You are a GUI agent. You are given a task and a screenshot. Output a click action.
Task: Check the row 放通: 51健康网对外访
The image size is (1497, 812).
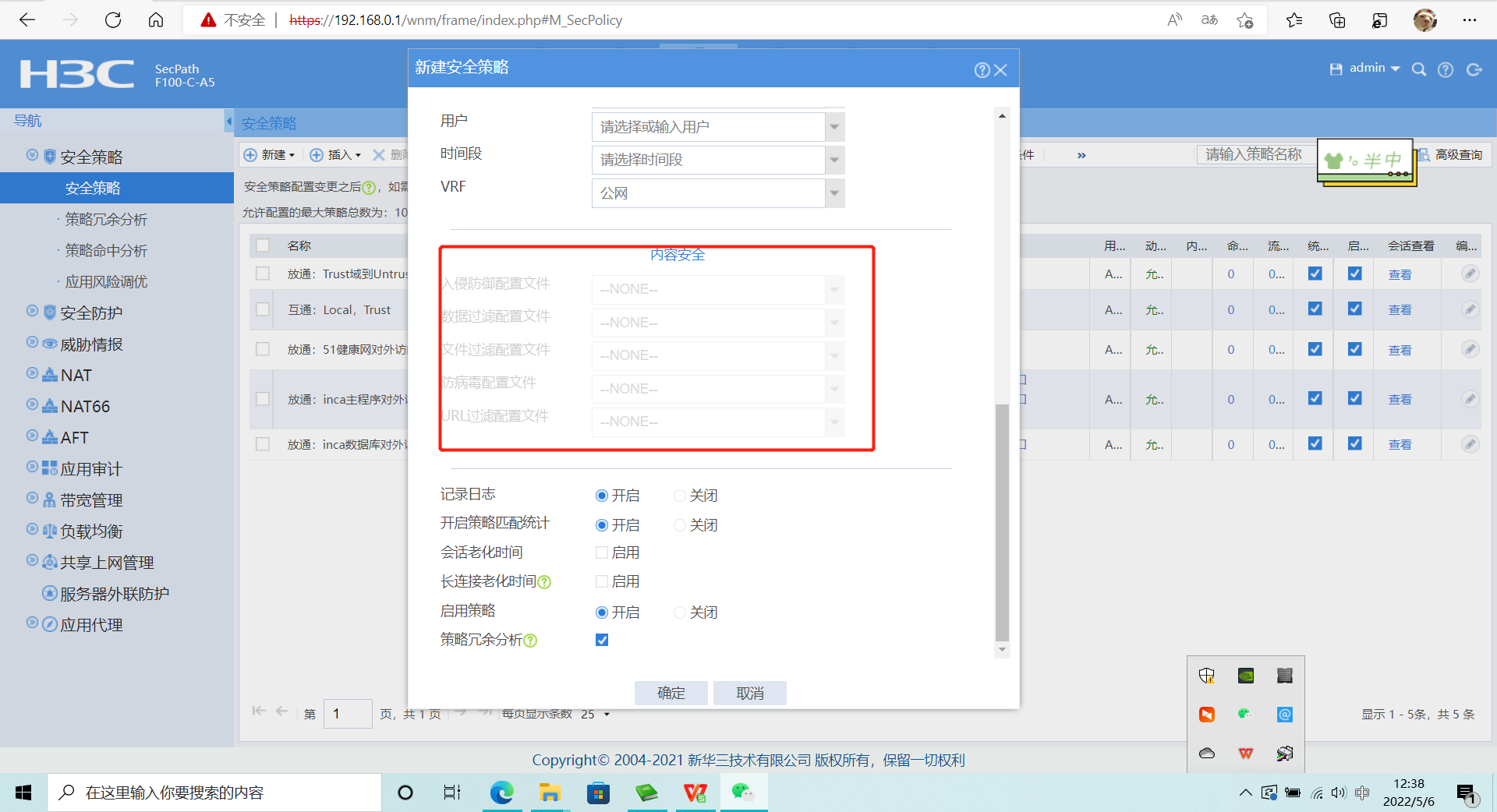click(263, 349)
